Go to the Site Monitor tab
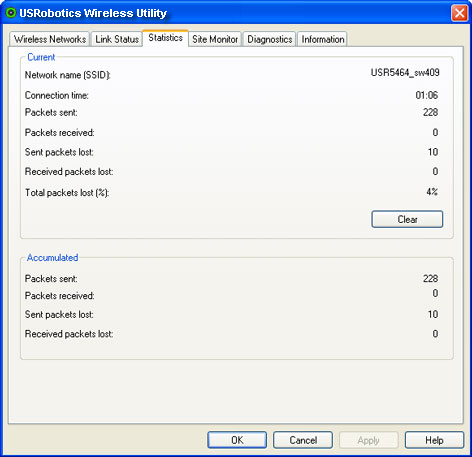 215,39
